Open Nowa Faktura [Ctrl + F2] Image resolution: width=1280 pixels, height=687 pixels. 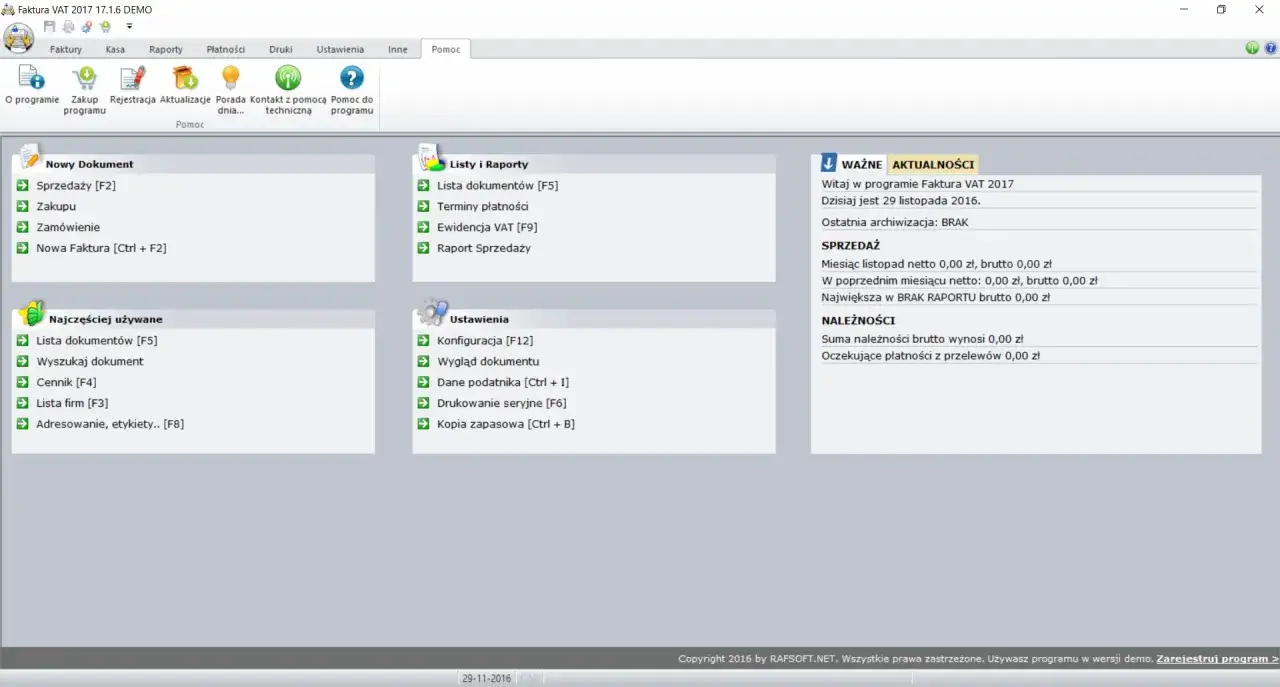[101, 248]
